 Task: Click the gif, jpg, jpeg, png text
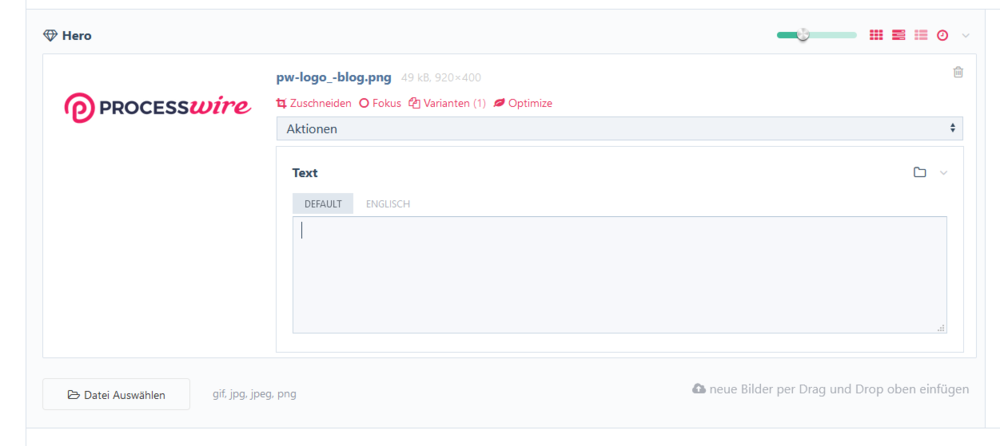(x=254, y=394)
